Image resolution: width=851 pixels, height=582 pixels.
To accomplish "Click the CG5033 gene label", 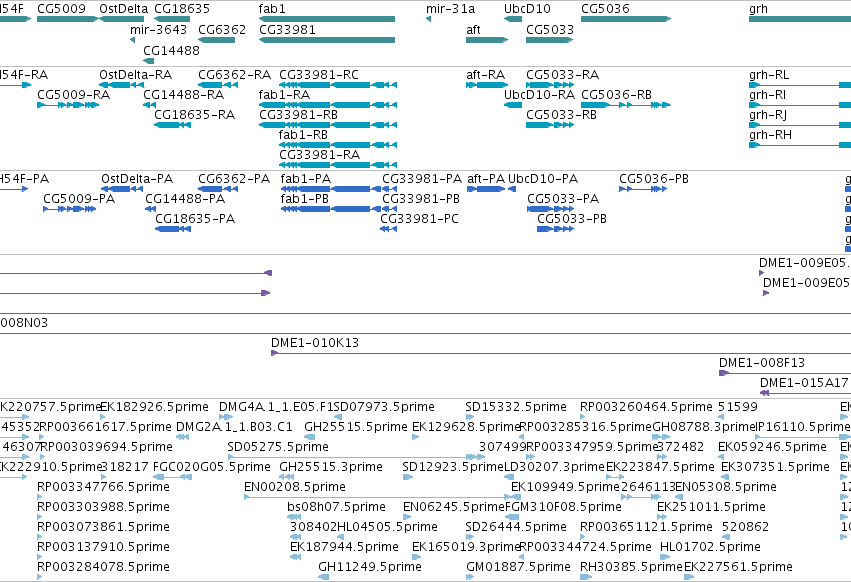I will (550, 29).
